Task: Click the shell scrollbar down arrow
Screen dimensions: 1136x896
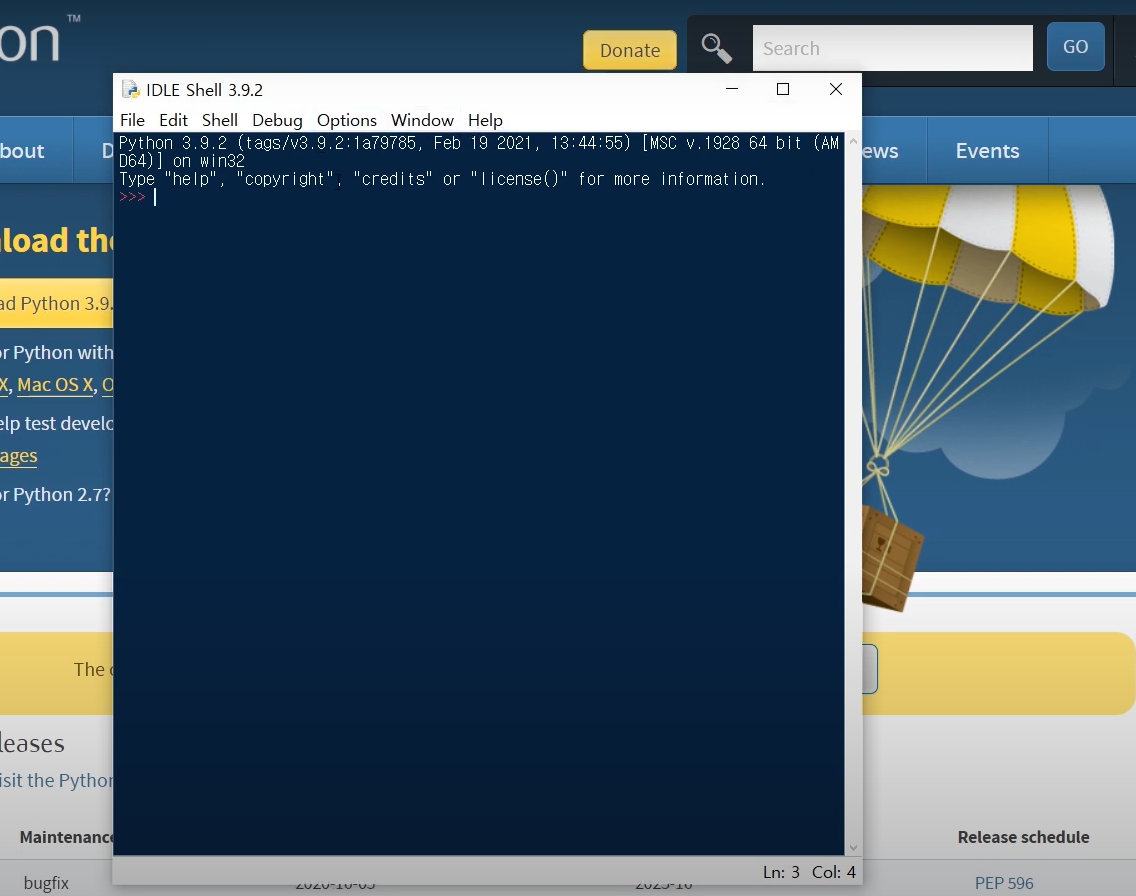Action: [853, 847]
